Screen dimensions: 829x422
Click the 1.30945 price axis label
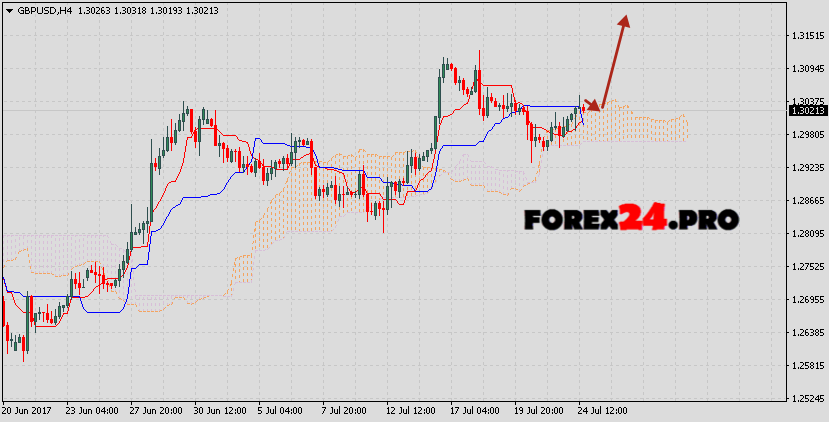(802, 69)
